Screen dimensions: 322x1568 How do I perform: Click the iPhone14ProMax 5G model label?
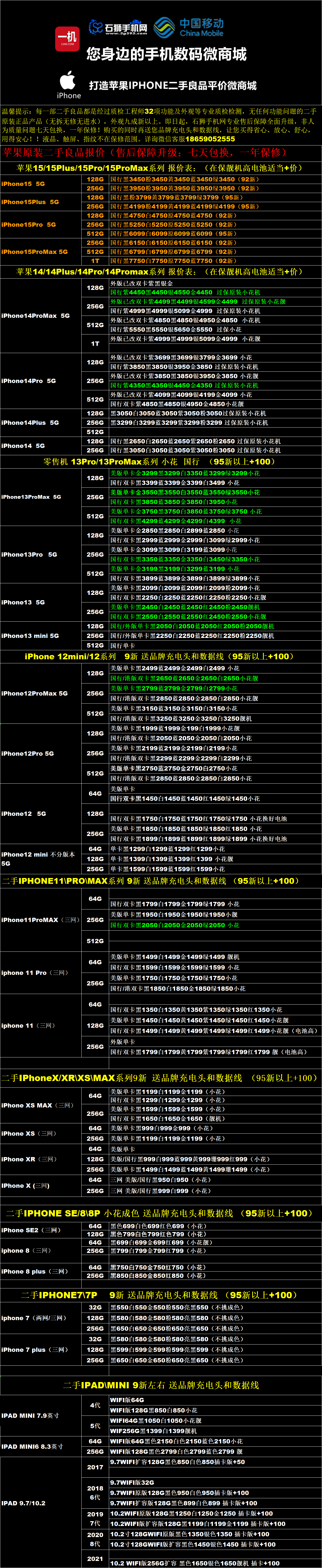pos(35,315)
